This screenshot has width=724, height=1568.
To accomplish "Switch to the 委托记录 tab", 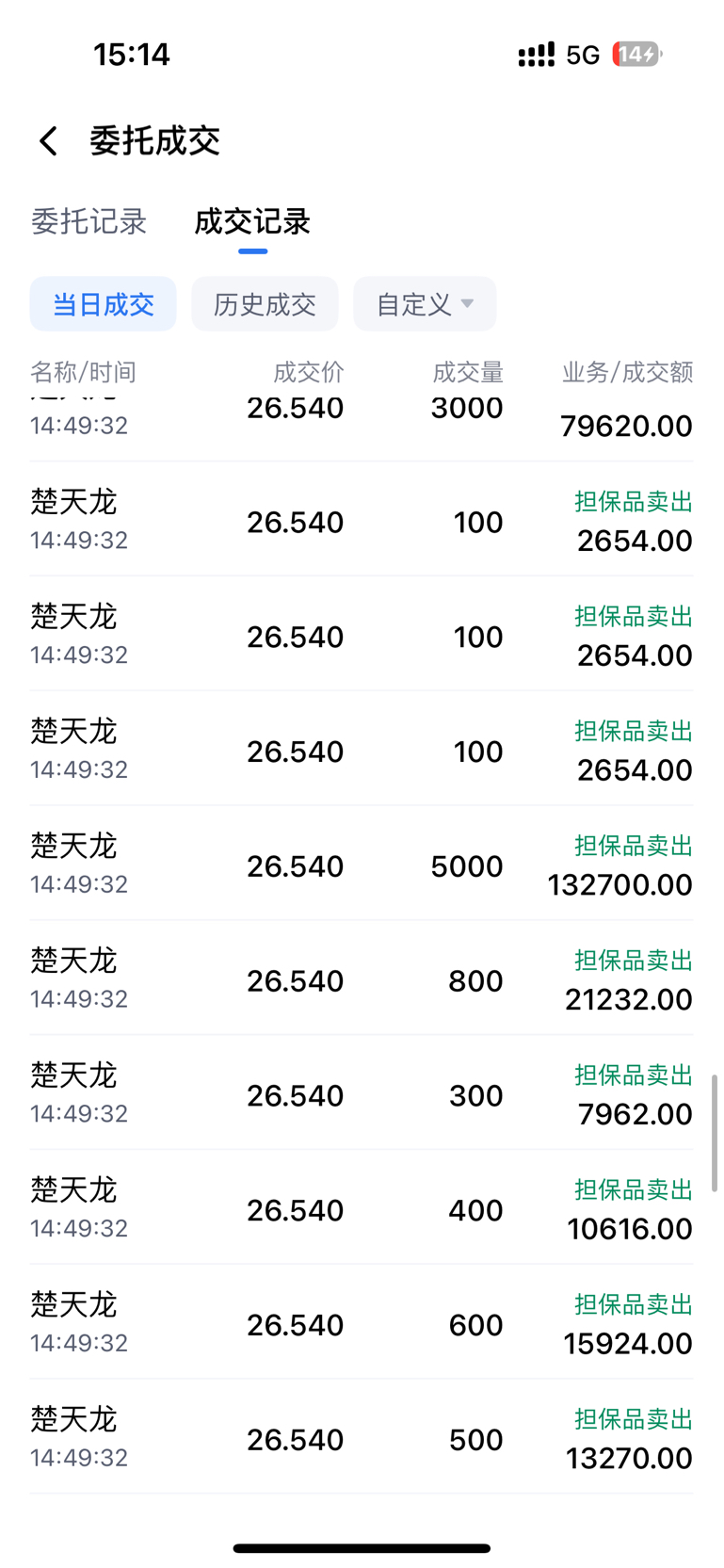I will pos(88,221).
